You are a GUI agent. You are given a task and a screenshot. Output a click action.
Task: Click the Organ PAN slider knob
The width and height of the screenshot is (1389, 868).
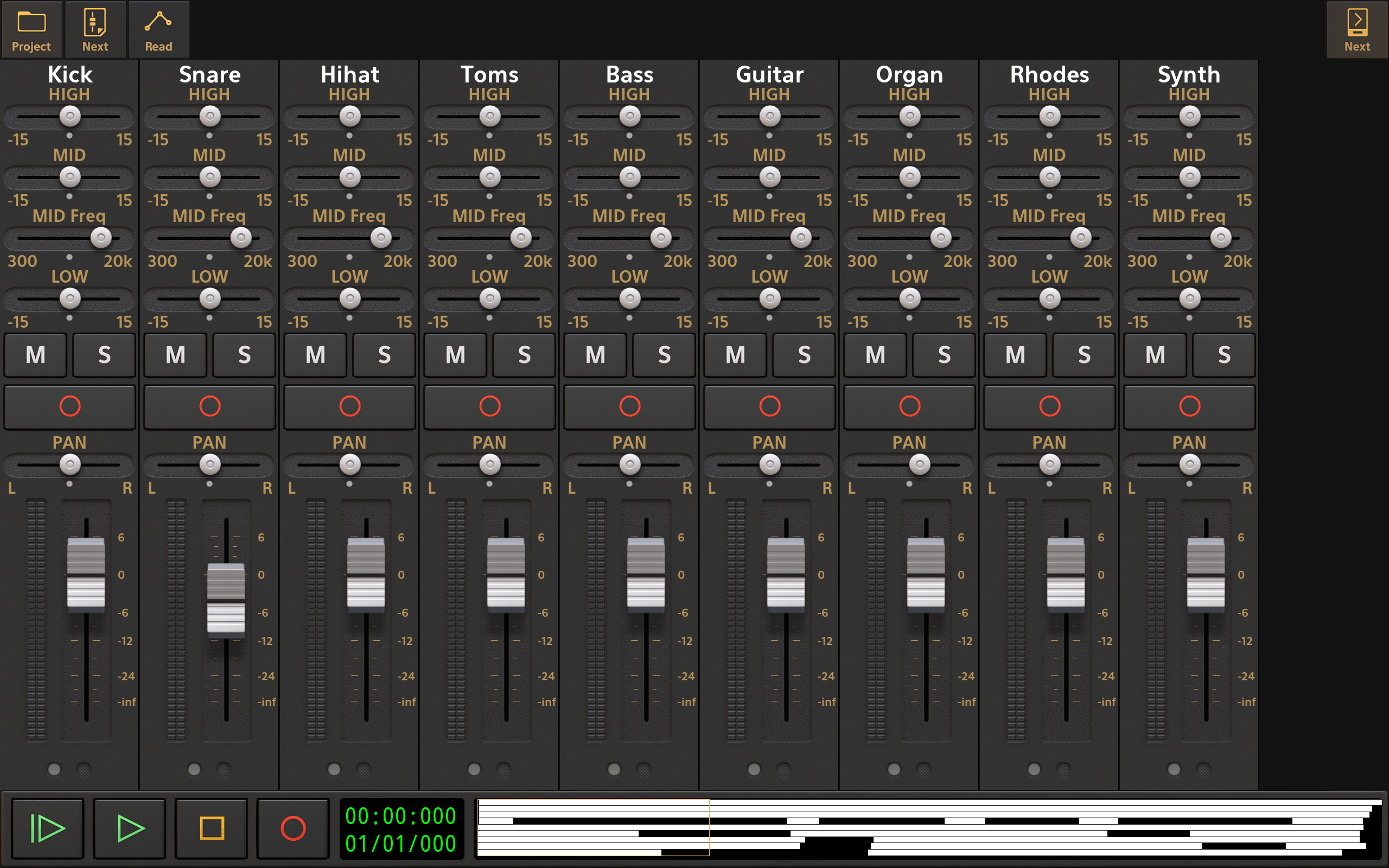click(920, 464)
